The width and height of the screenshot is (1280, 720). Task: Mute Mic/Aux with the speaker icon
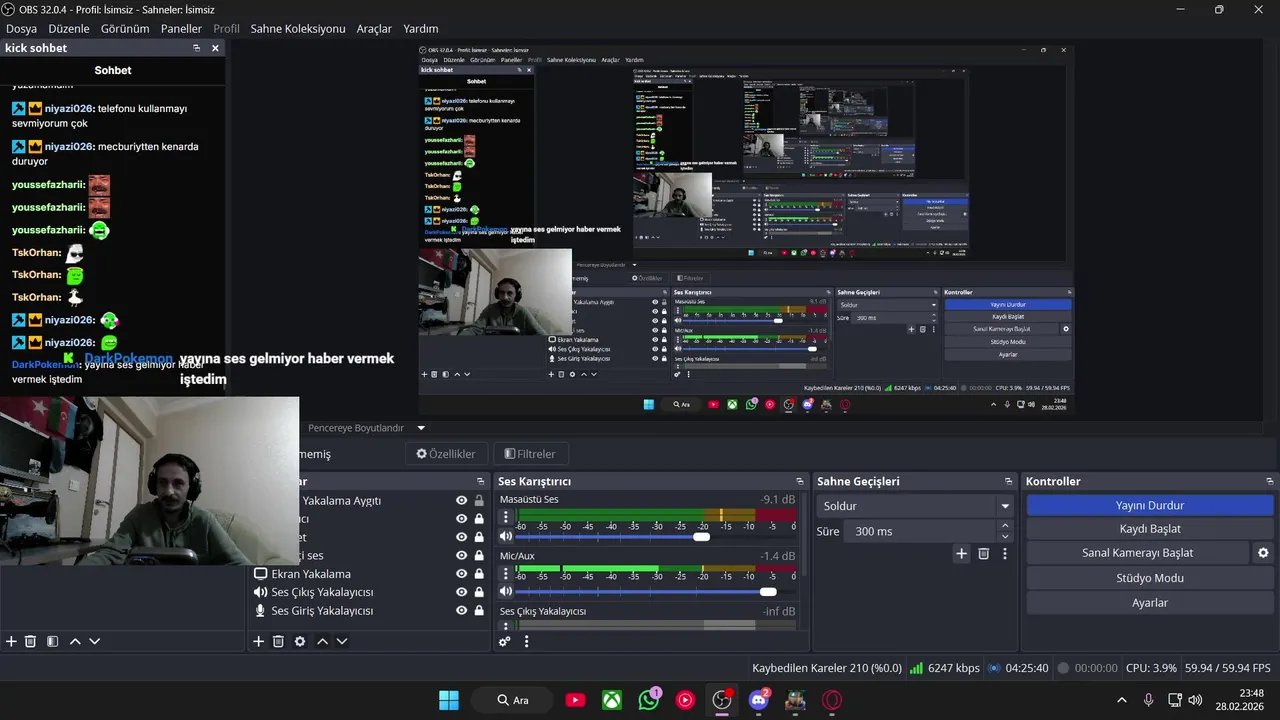click(506, 592)
